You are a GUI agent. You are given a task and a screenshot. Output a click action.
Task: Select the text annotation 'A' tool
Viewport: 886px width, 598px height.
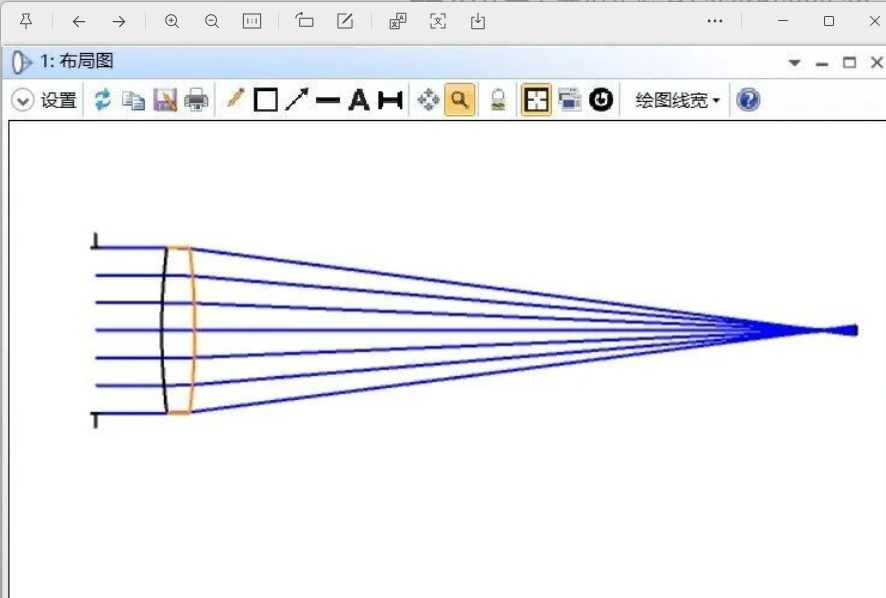358,100
